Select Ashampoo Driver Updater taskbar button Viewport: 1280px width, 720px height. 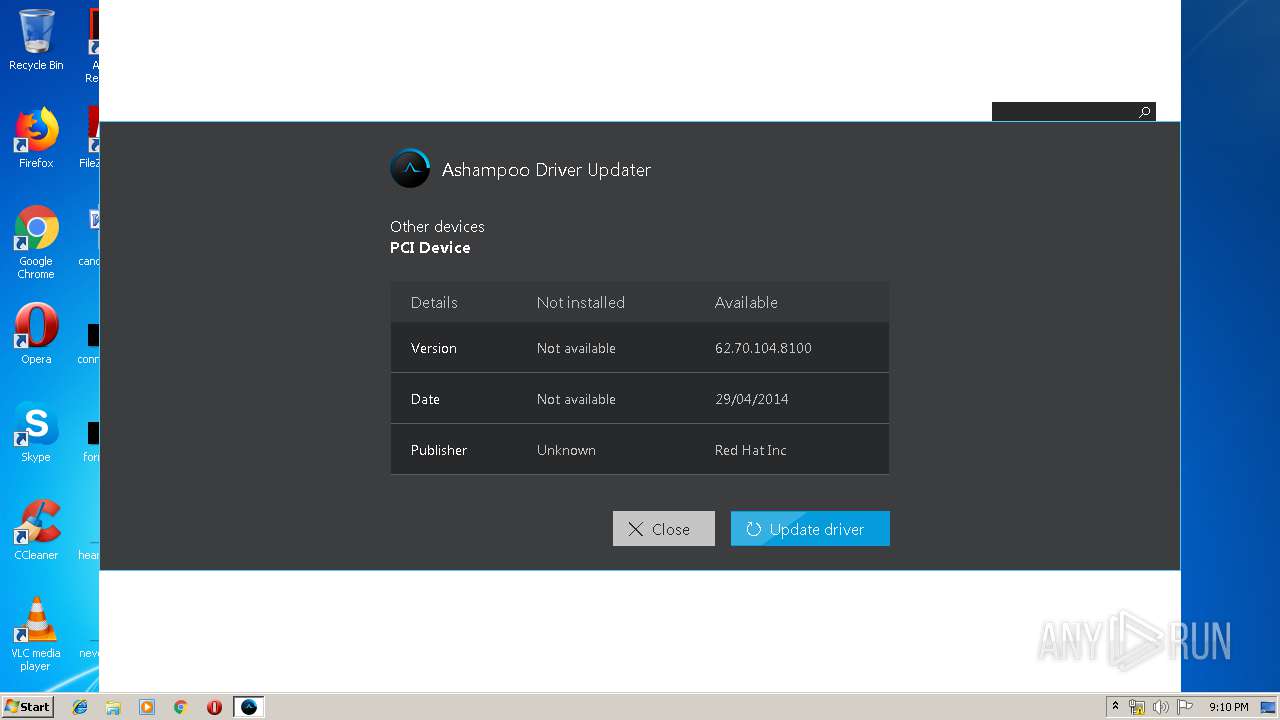[x=249, y=707]
